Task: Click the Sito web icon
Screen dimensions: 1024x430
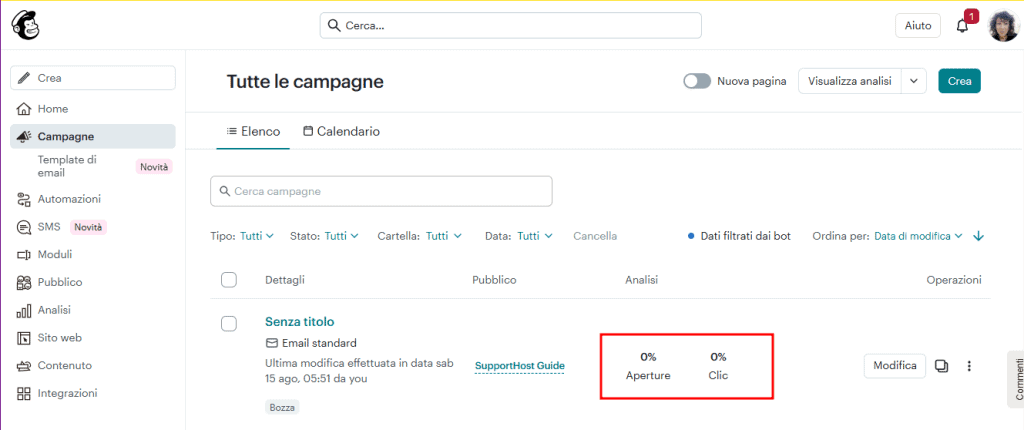Action: point(24,338)
